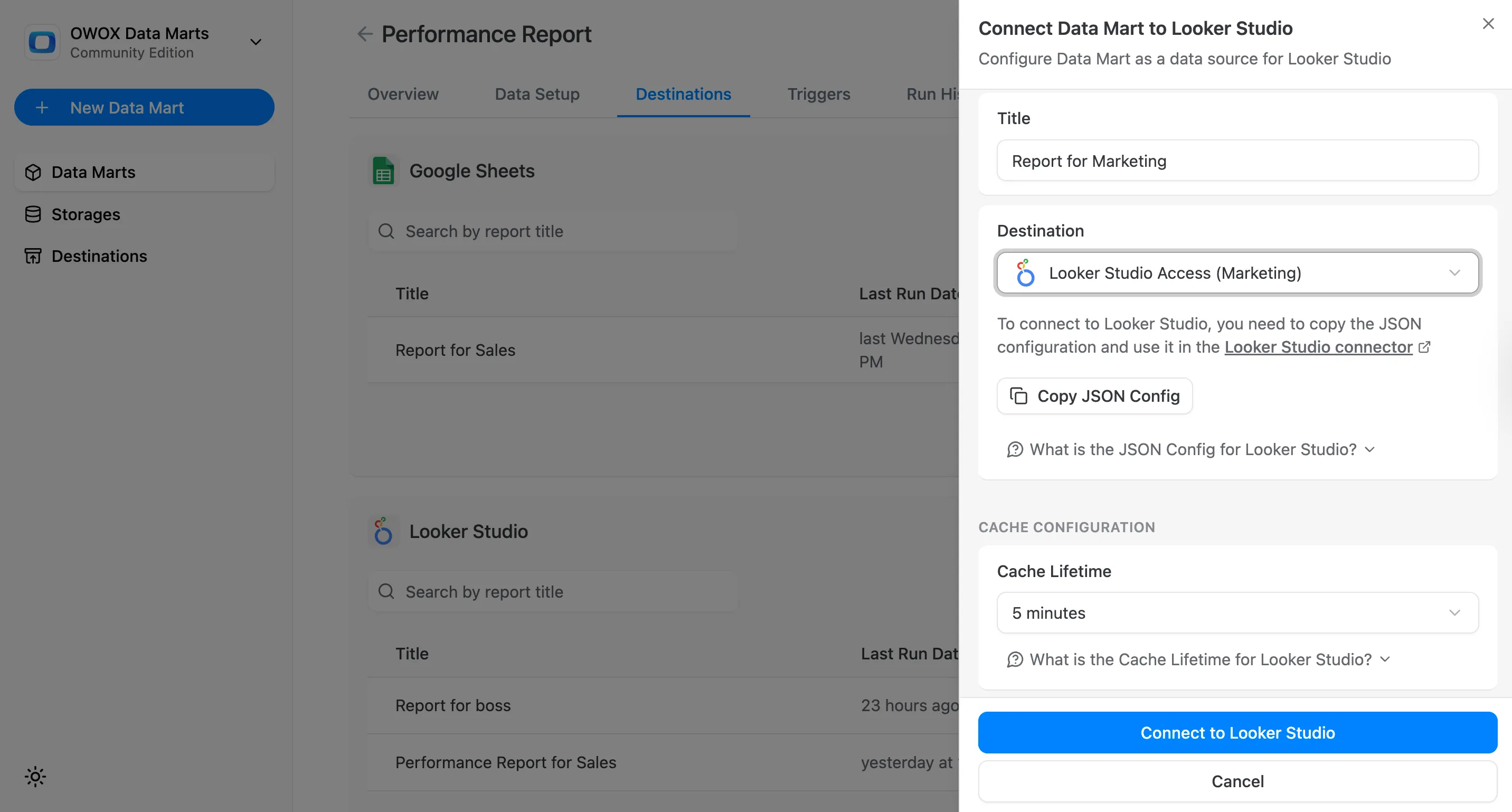Click the 23 hours ago last run cell
Image resolution: width=1512 pixels, height=812 pixels.
point(909,705)
